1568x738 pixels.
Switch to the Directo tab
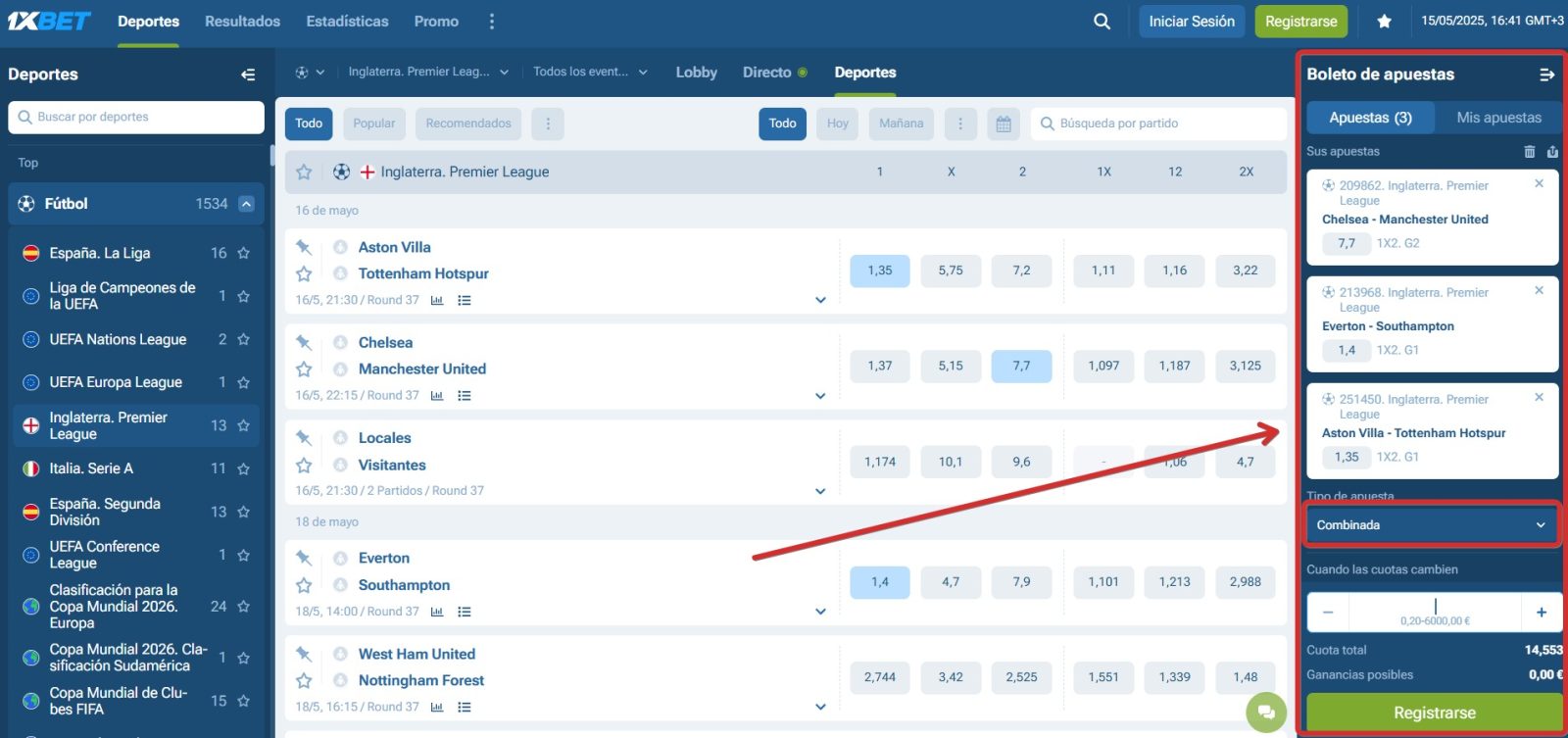[x=774, y=73]
